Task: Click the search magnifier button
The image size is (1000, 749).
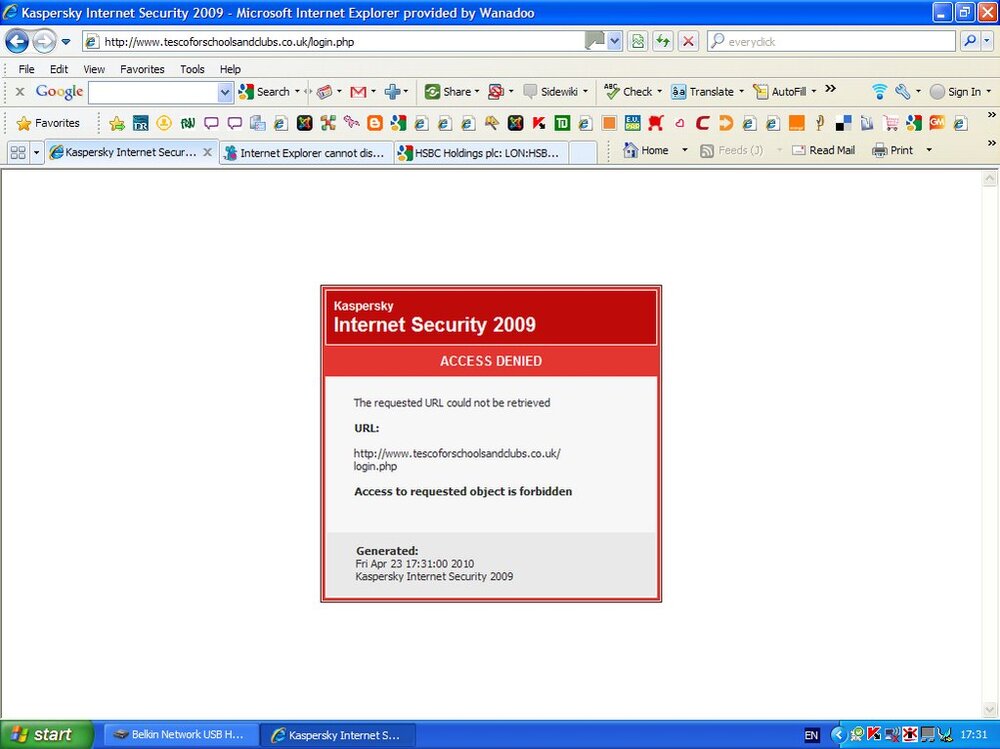Action: (x=969, y=42)
